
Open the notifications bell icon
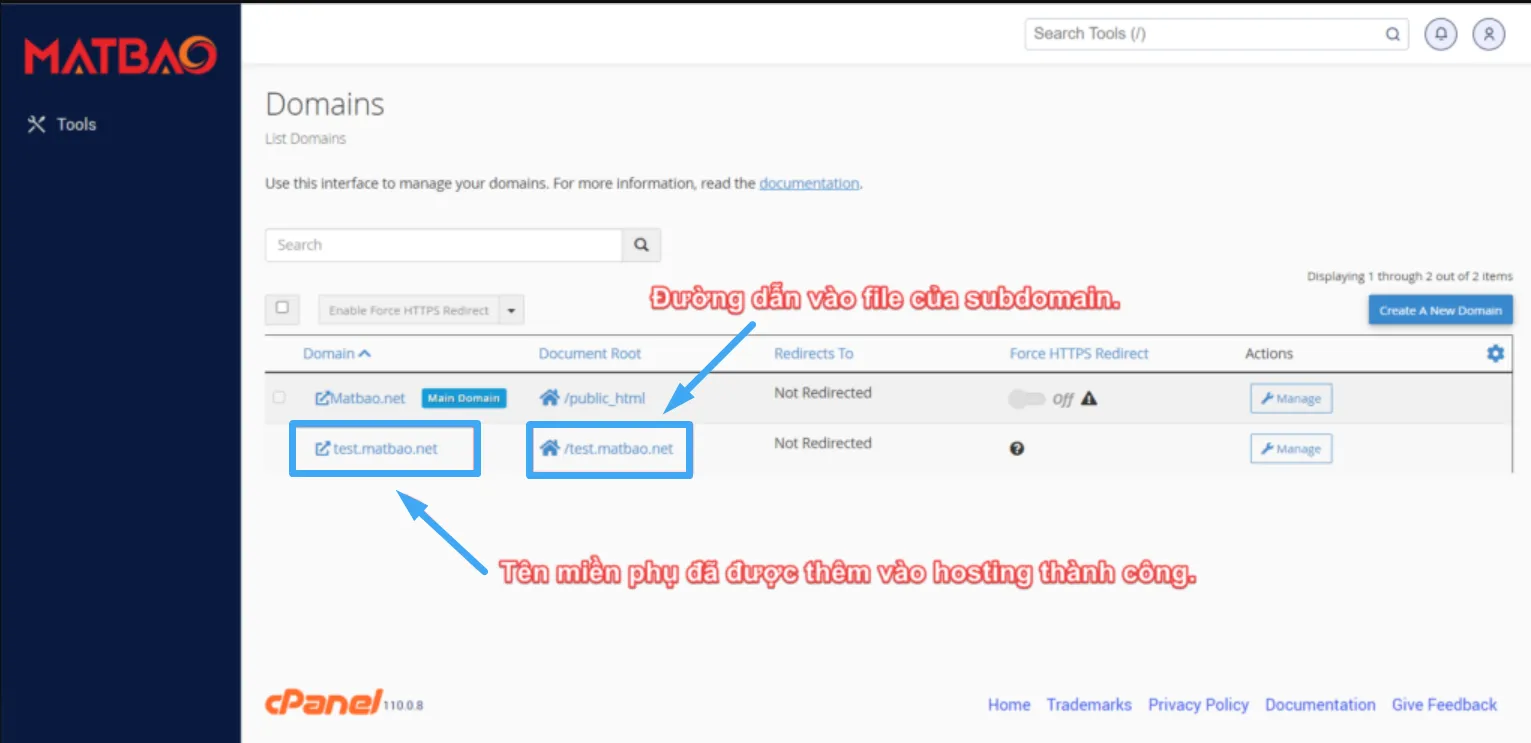(1440, 34)
